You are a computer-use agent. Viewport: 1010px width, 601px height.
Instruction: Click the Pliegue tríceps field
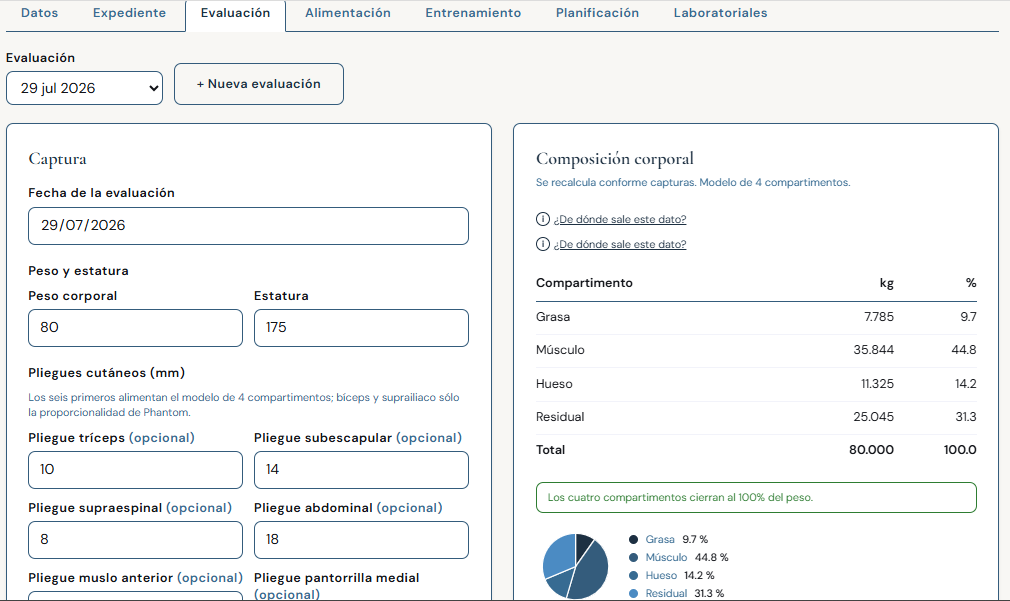(x=135, y=470)
